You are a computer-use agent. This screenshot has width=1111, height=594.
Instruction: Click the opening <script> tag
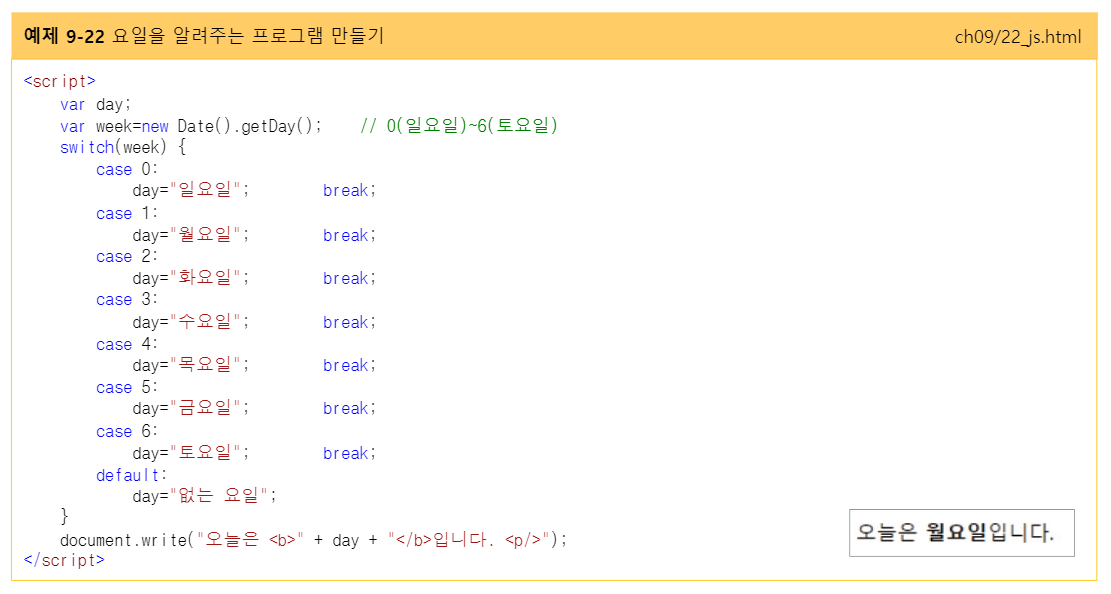point(60,82)
